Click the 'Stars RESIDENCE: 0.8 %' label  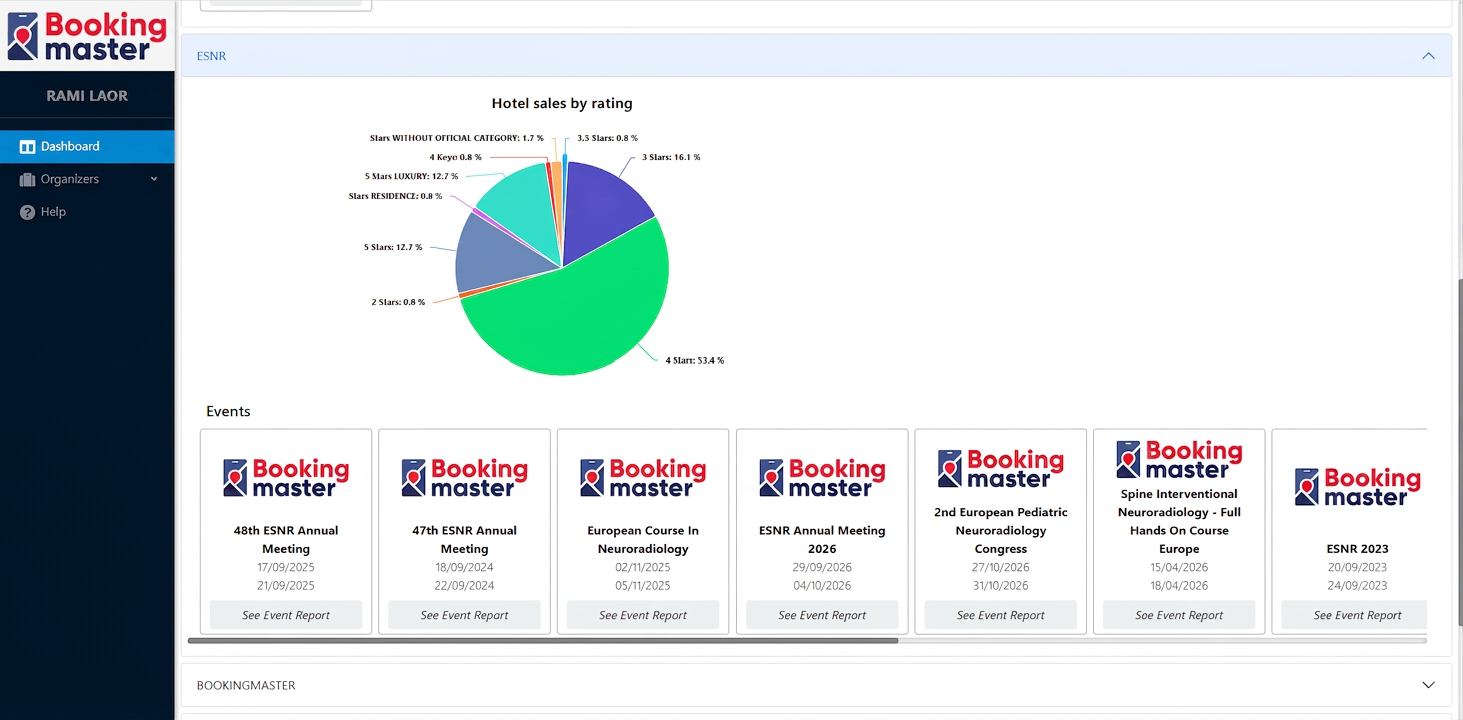(x=396, y=196)
